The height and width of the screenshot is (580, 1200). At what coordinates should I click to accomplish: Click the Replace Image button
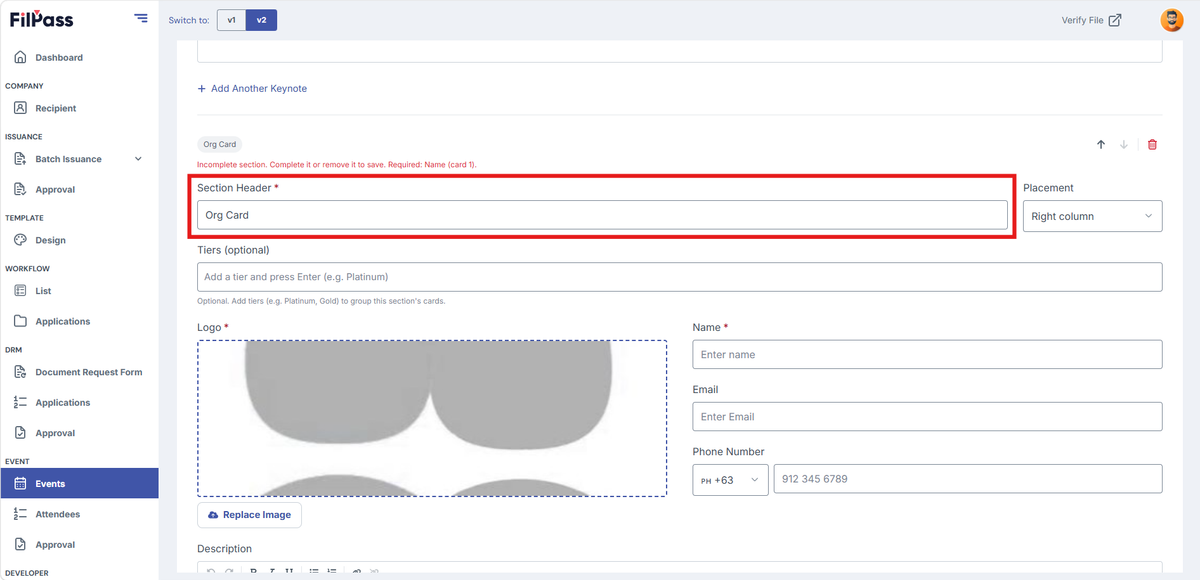pyautogui.click(x=249, y=515)
